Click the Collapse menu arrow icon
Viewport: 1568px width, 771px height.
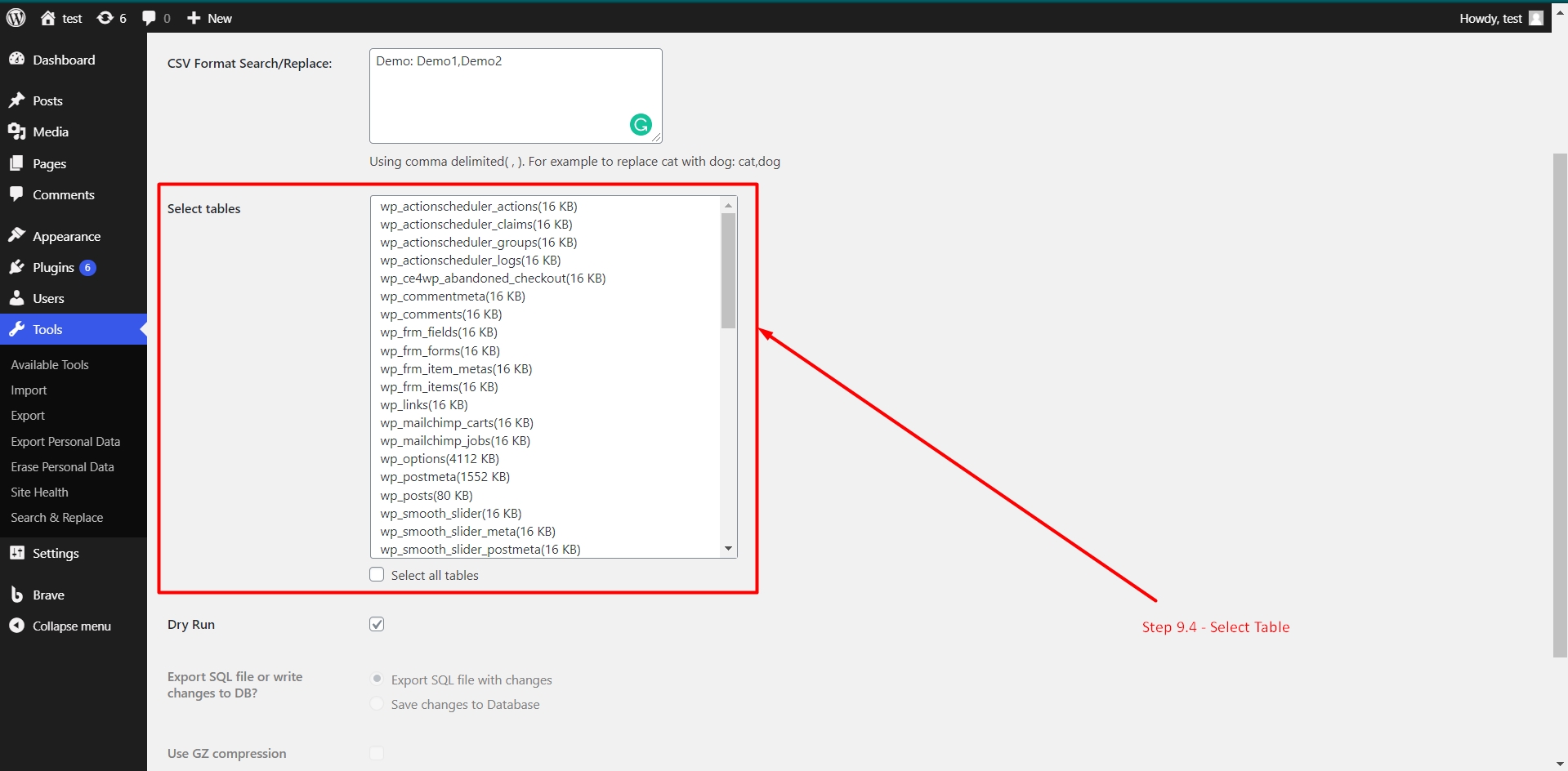[x=16, y=626]
